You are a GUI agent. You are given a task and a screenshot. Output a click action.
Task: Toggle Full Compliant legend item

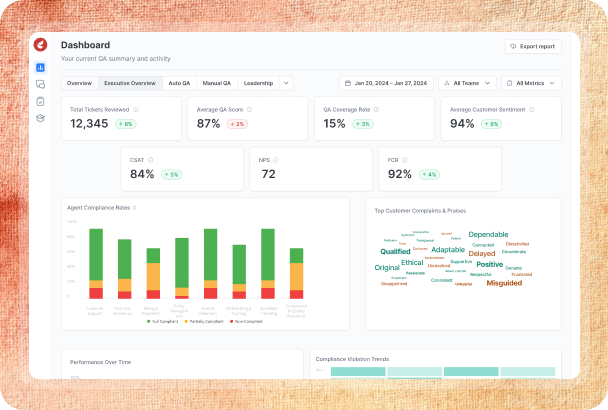(x=163, y=321)
